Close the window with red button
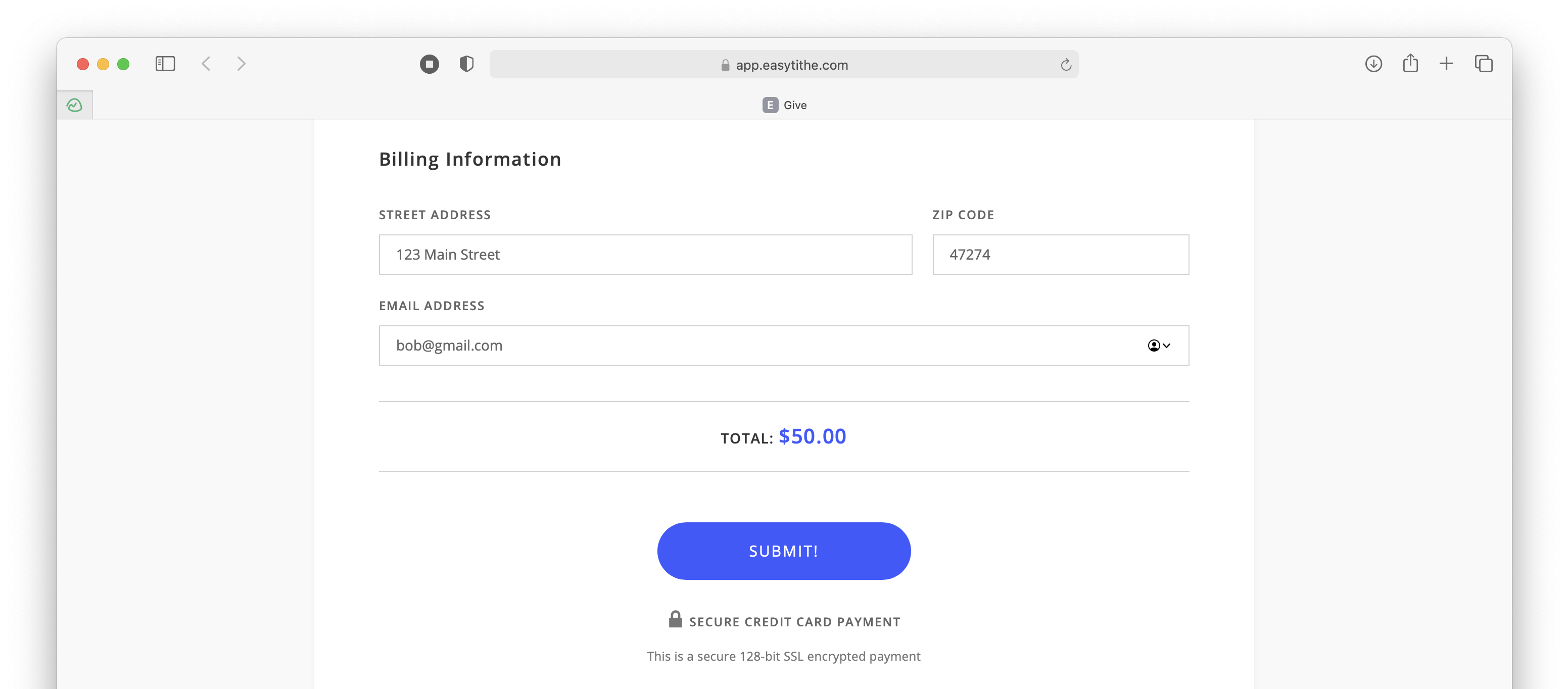Viewport: 1568px width, 689px height. coord(83,64)
